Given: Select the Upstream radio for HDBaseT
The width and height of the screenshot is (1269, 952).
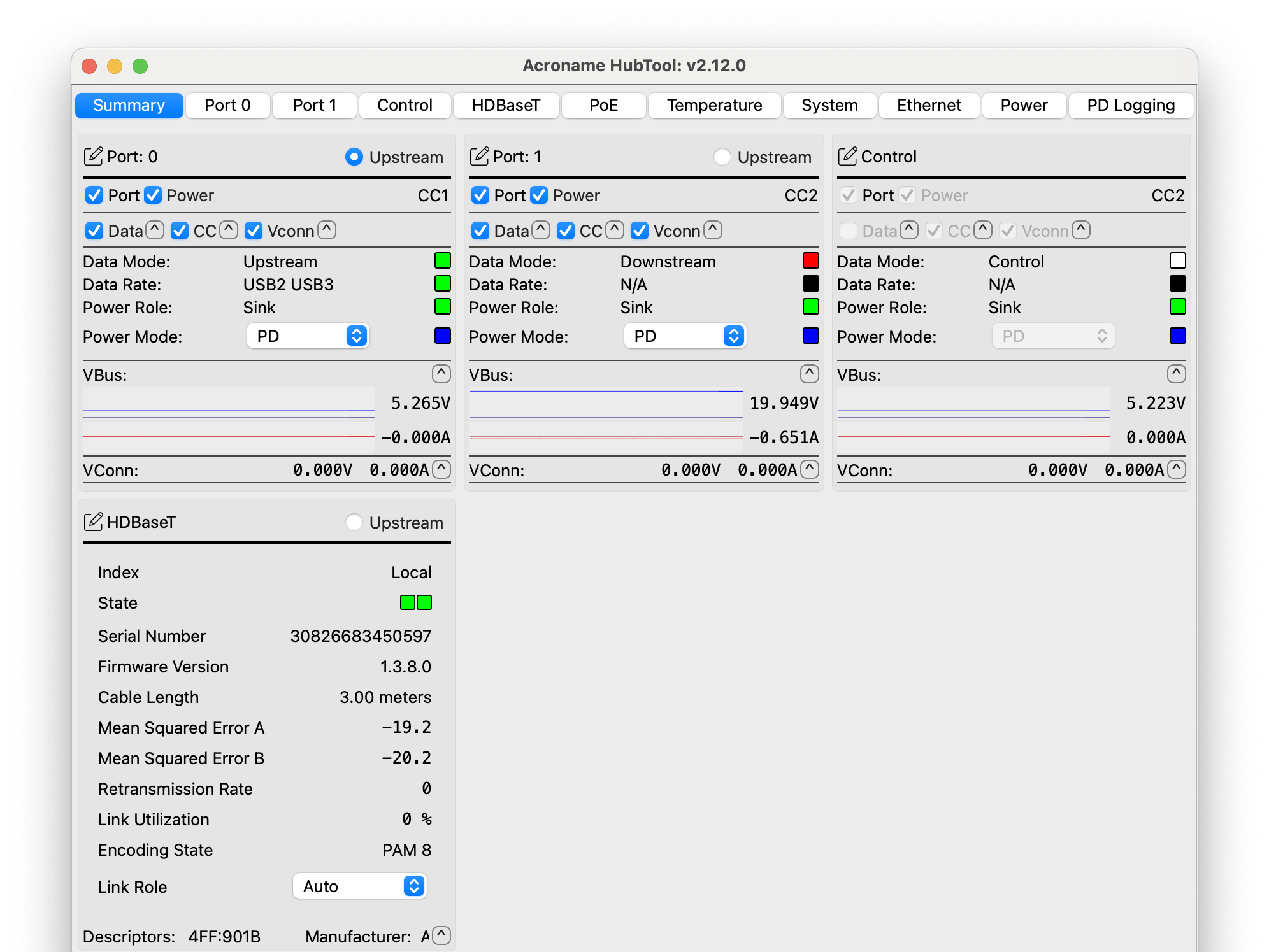Looking at the screenshot, I should [x=354, y=522].
